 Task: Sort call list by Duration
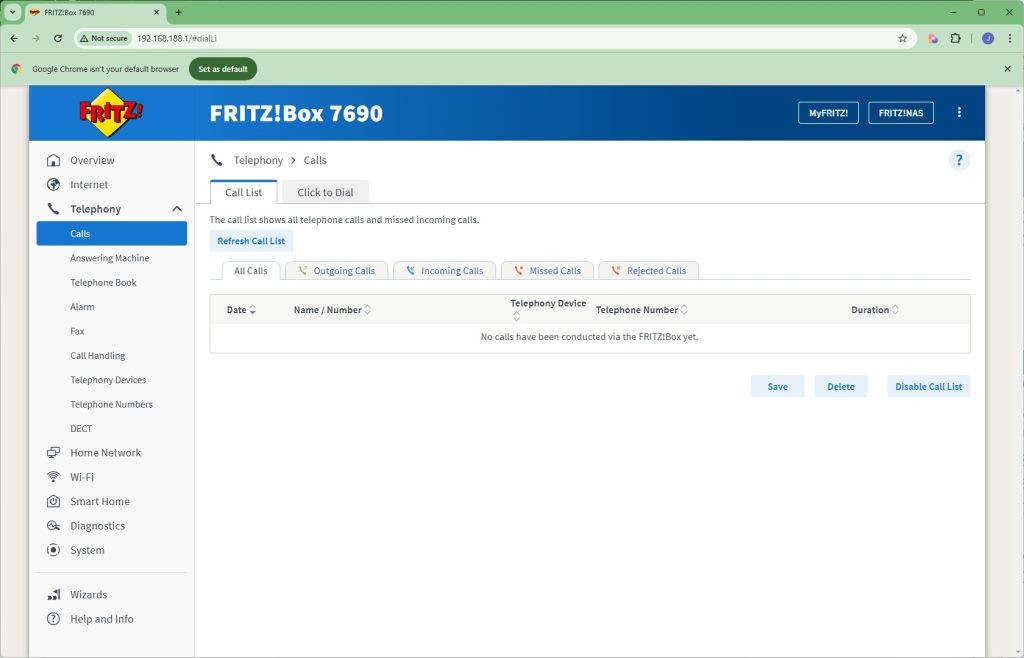tap(874, 310)
